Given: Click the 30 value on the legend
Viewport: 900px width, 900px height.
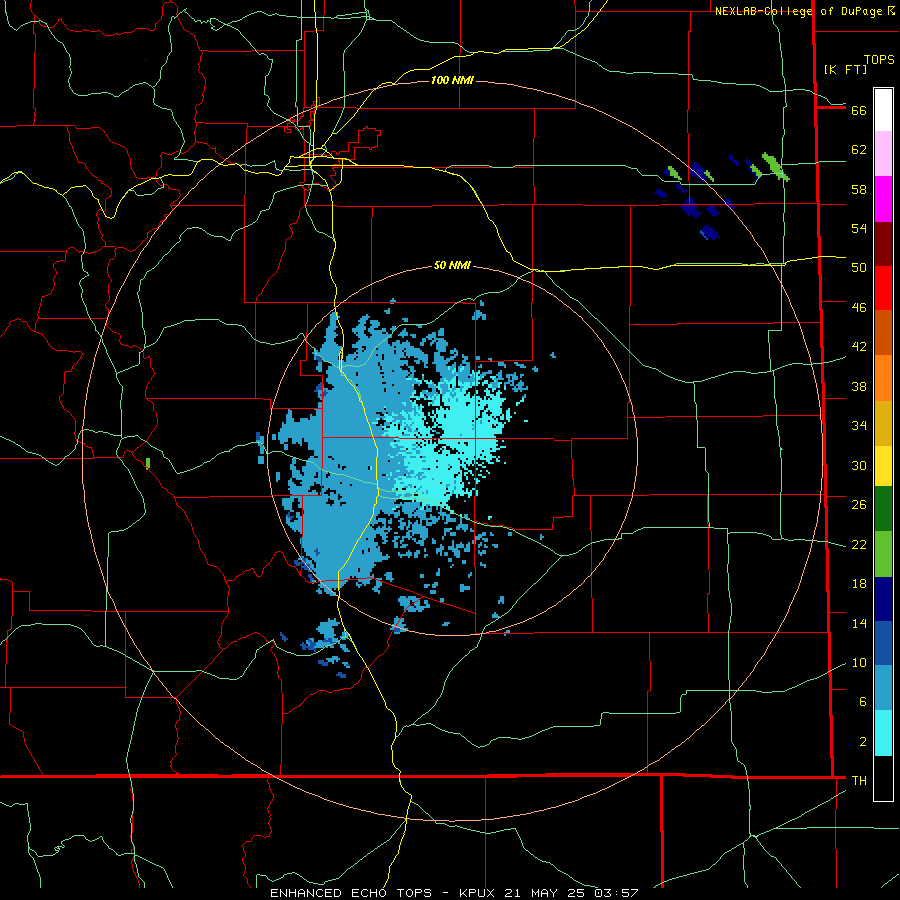Looking at the screenshot, I should click(x=859, y=465).
